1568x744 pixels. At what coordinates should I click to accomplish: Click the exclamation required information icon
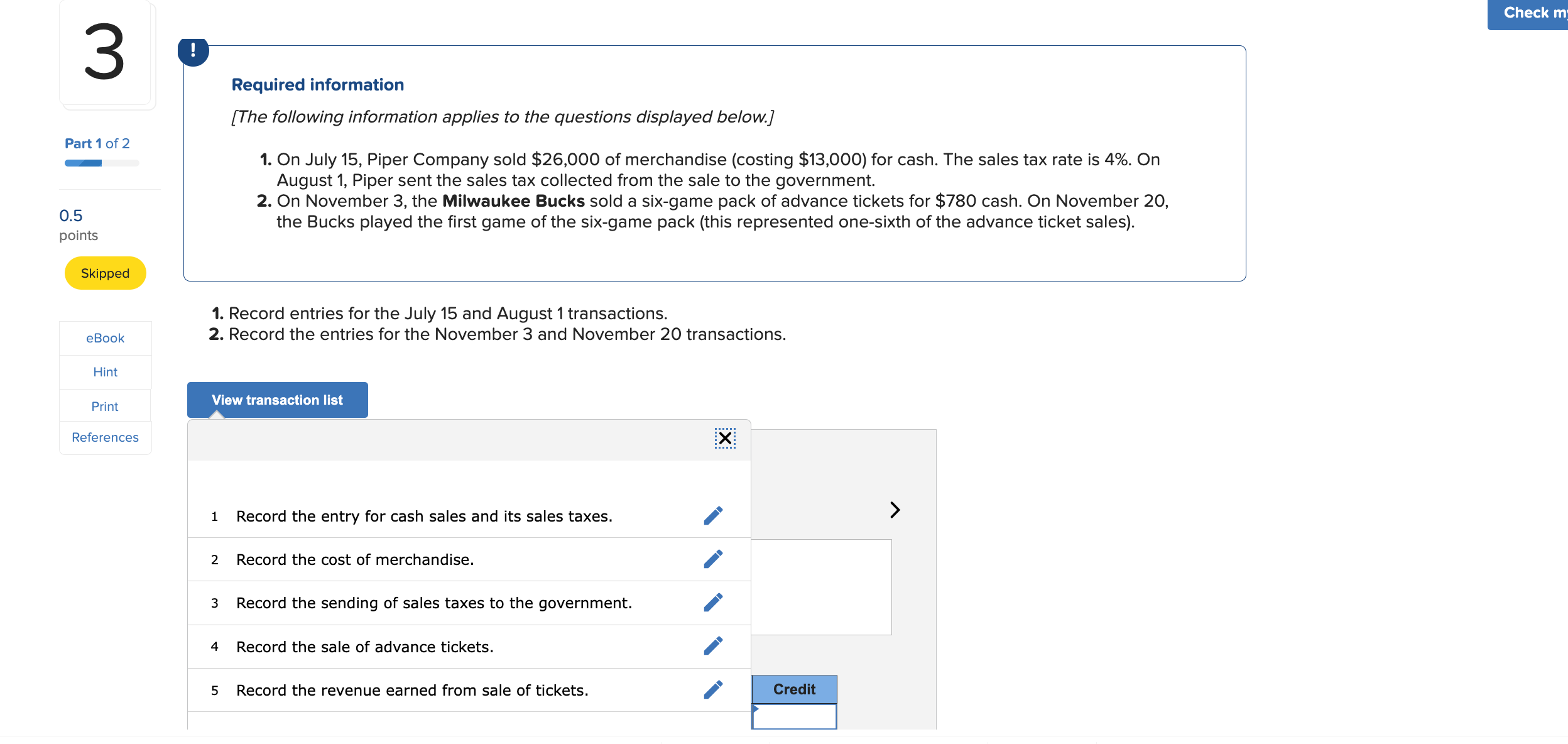(x=193, y=51)
